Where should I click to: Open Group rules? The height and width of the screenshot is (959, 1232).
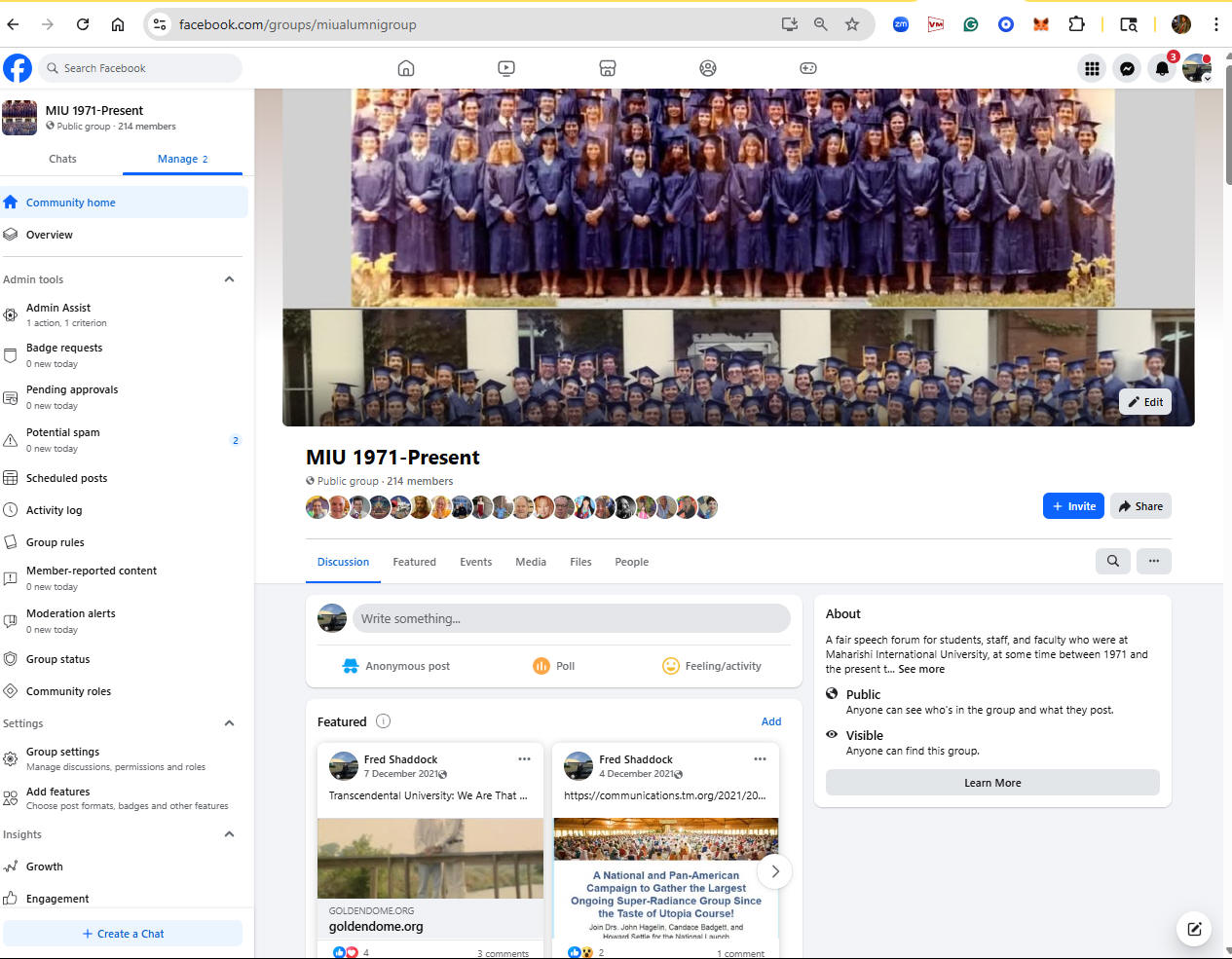[x=124, y=542]
